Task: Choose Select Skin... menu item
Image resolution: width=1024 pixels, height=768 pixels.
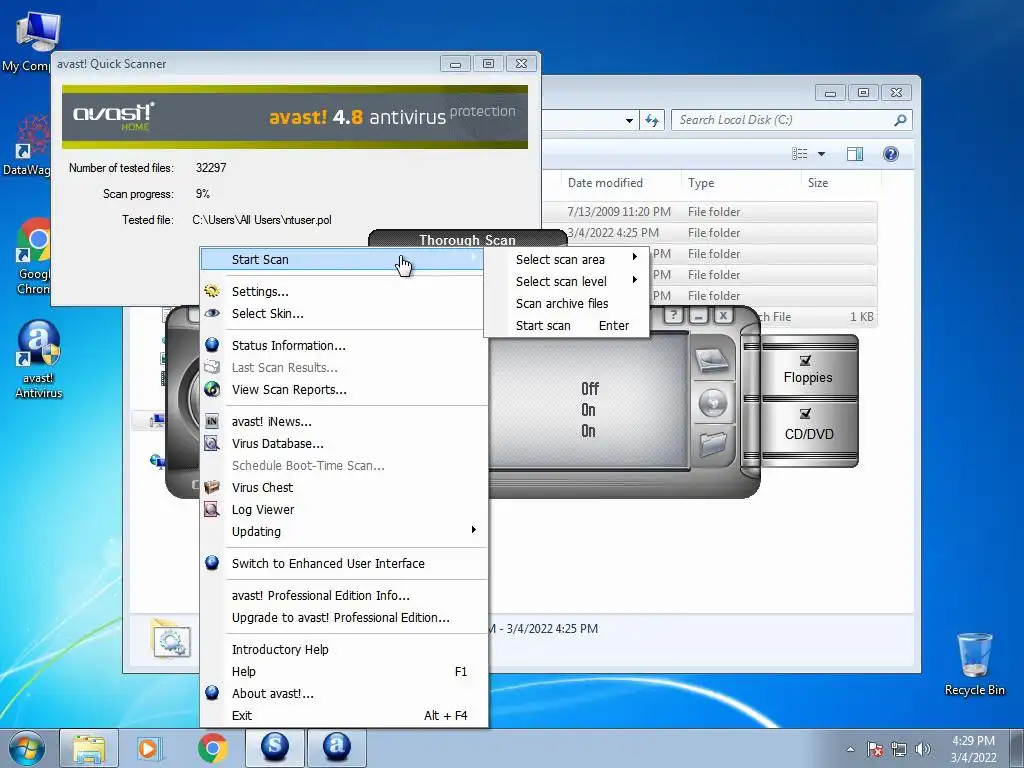Action: (344, 313)
